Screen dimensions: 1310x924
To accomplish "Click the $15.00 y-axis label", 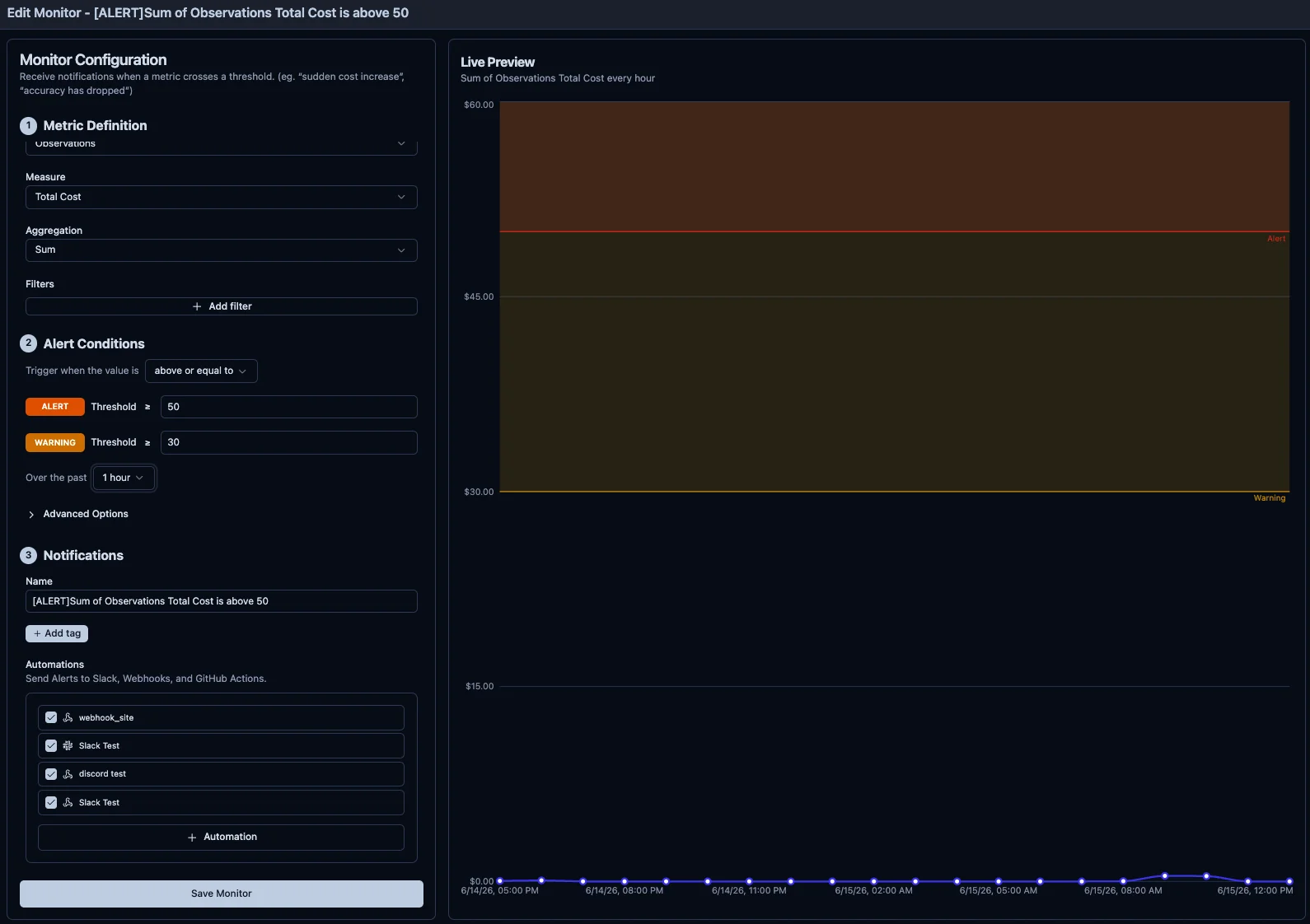I will coord(480,686).
